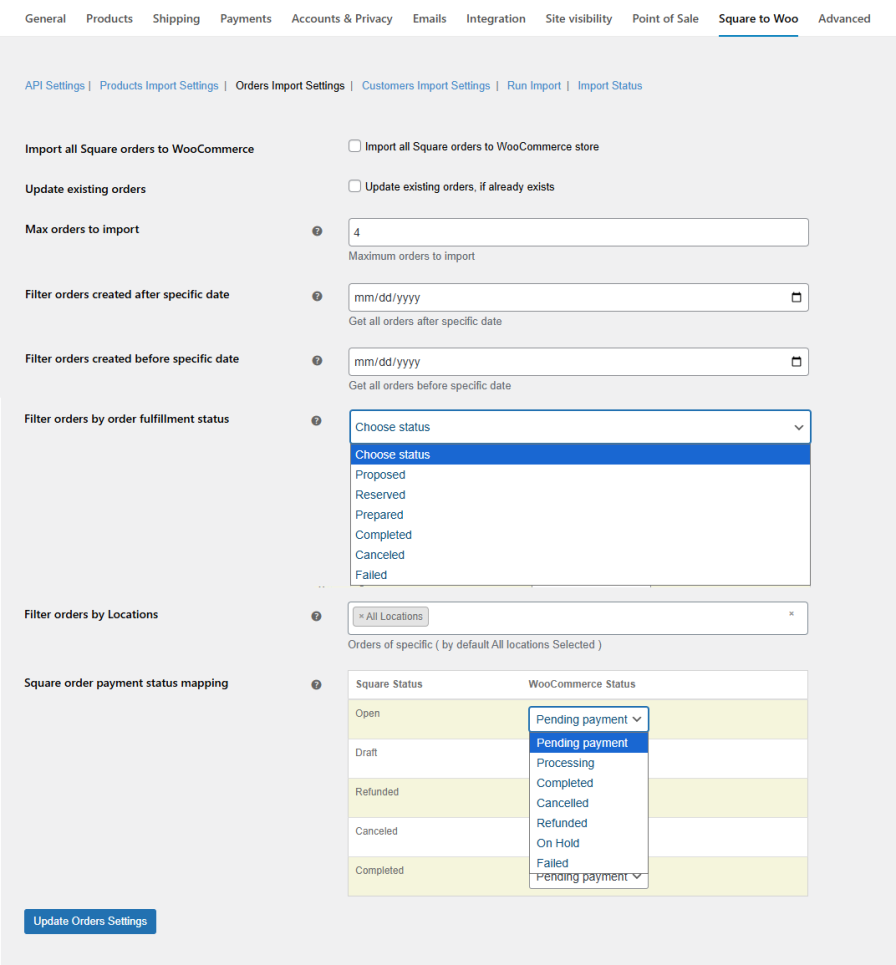Open the Draft status WooCommerce mapping dropdown

tap(588, 752)
